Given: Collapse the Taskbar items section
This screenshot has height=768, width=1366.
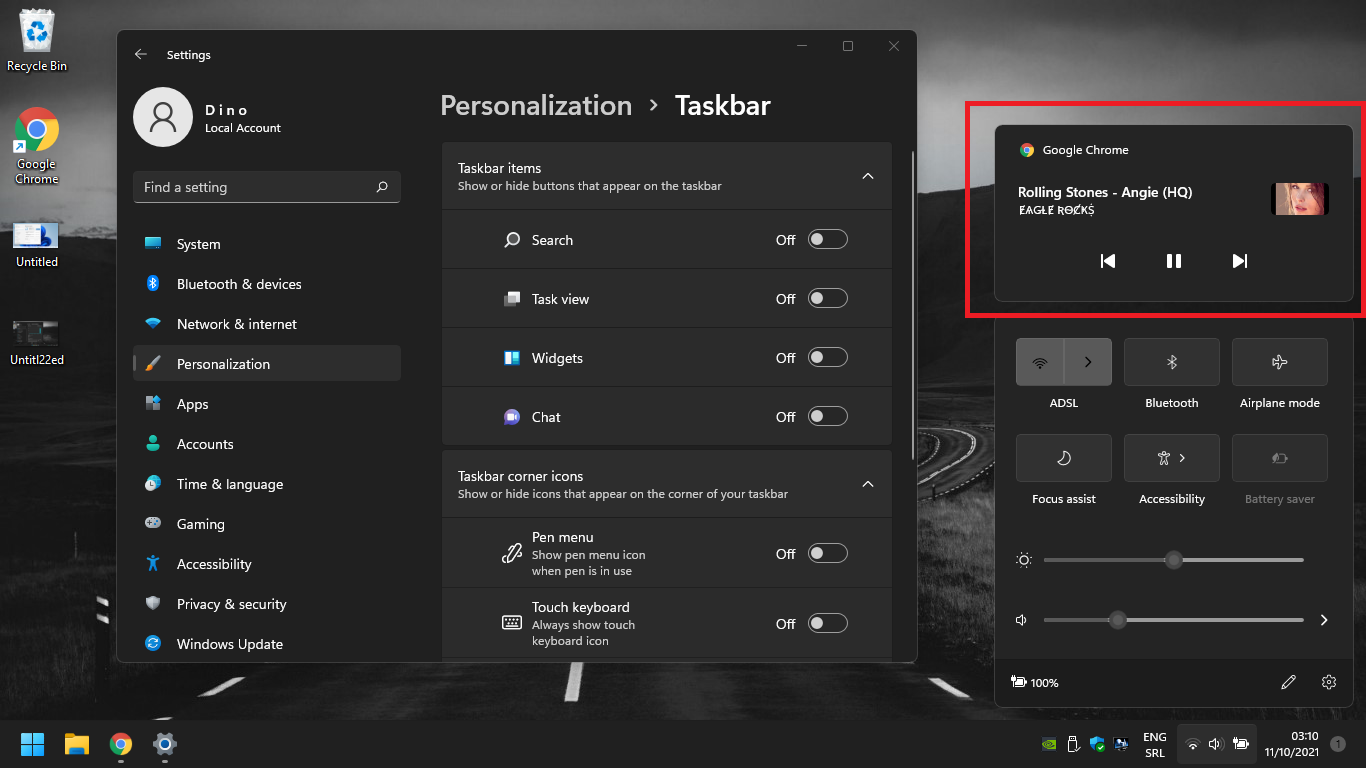Looking at the screenshot, I should pos(868,176).
